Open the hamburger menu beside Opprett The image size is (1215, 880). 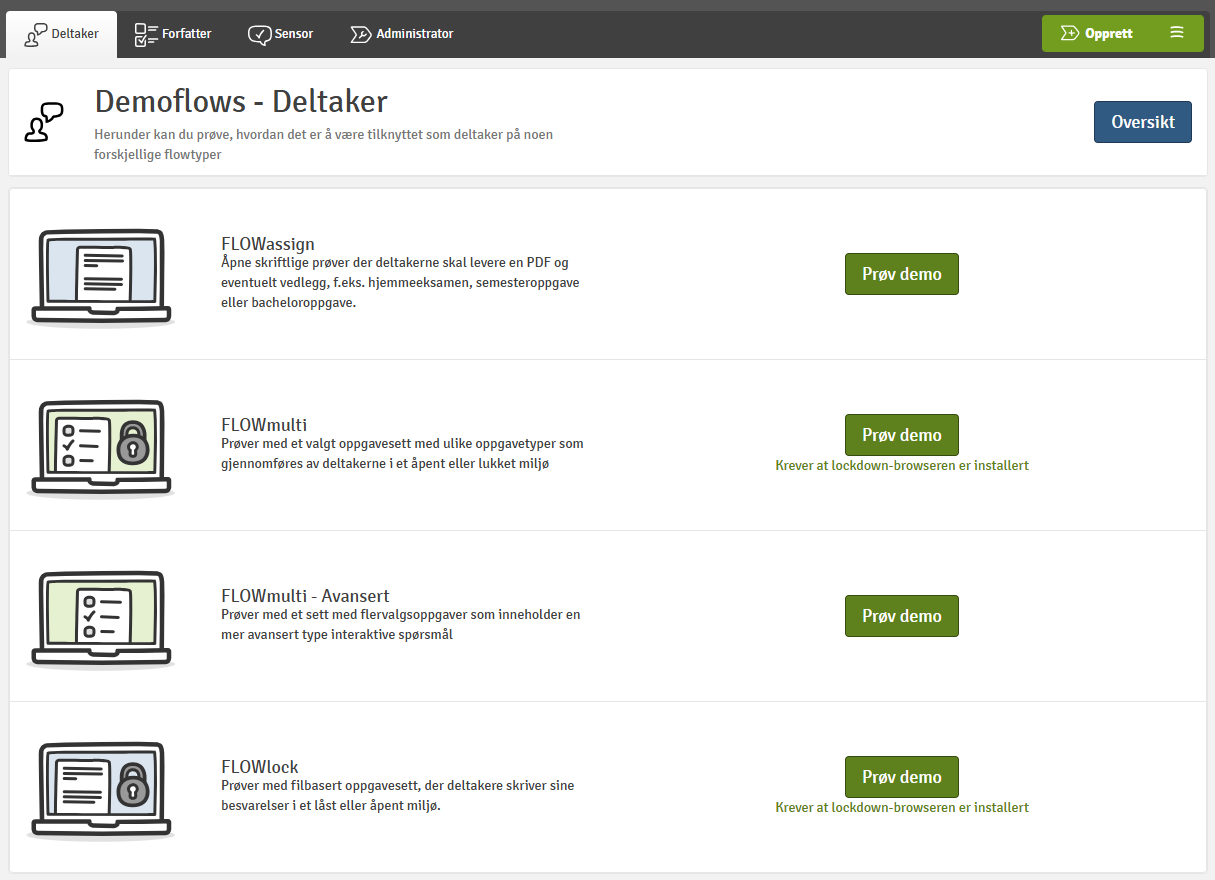click(x=1177, y=33)
